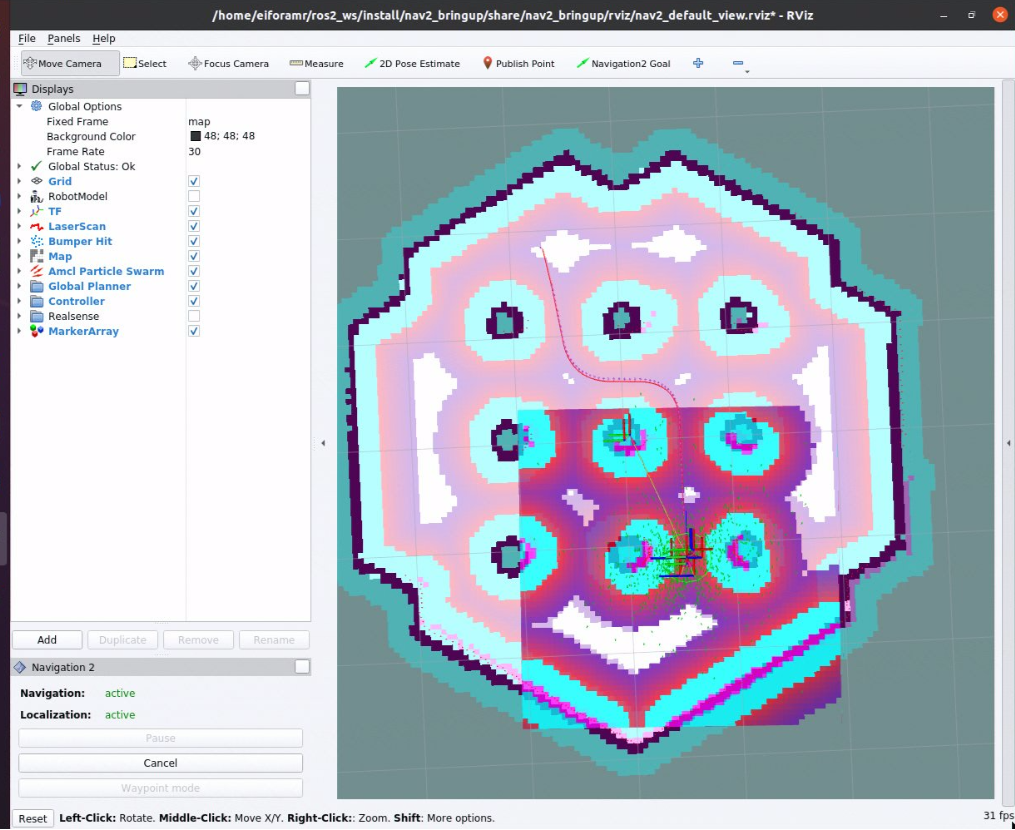Click the blue plus add-tool icon

click(698, 63)
